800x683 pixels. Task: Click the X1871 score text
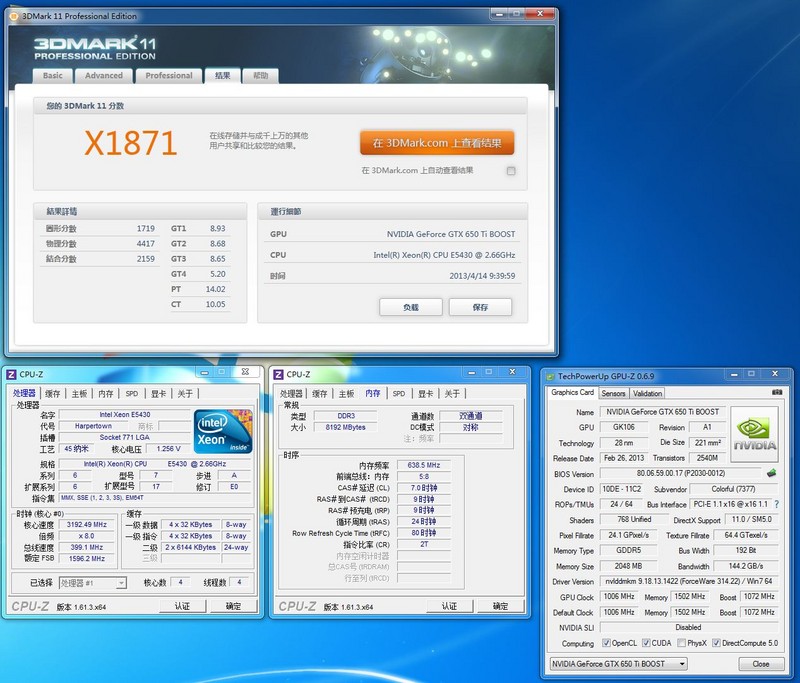tap(131, 143)
